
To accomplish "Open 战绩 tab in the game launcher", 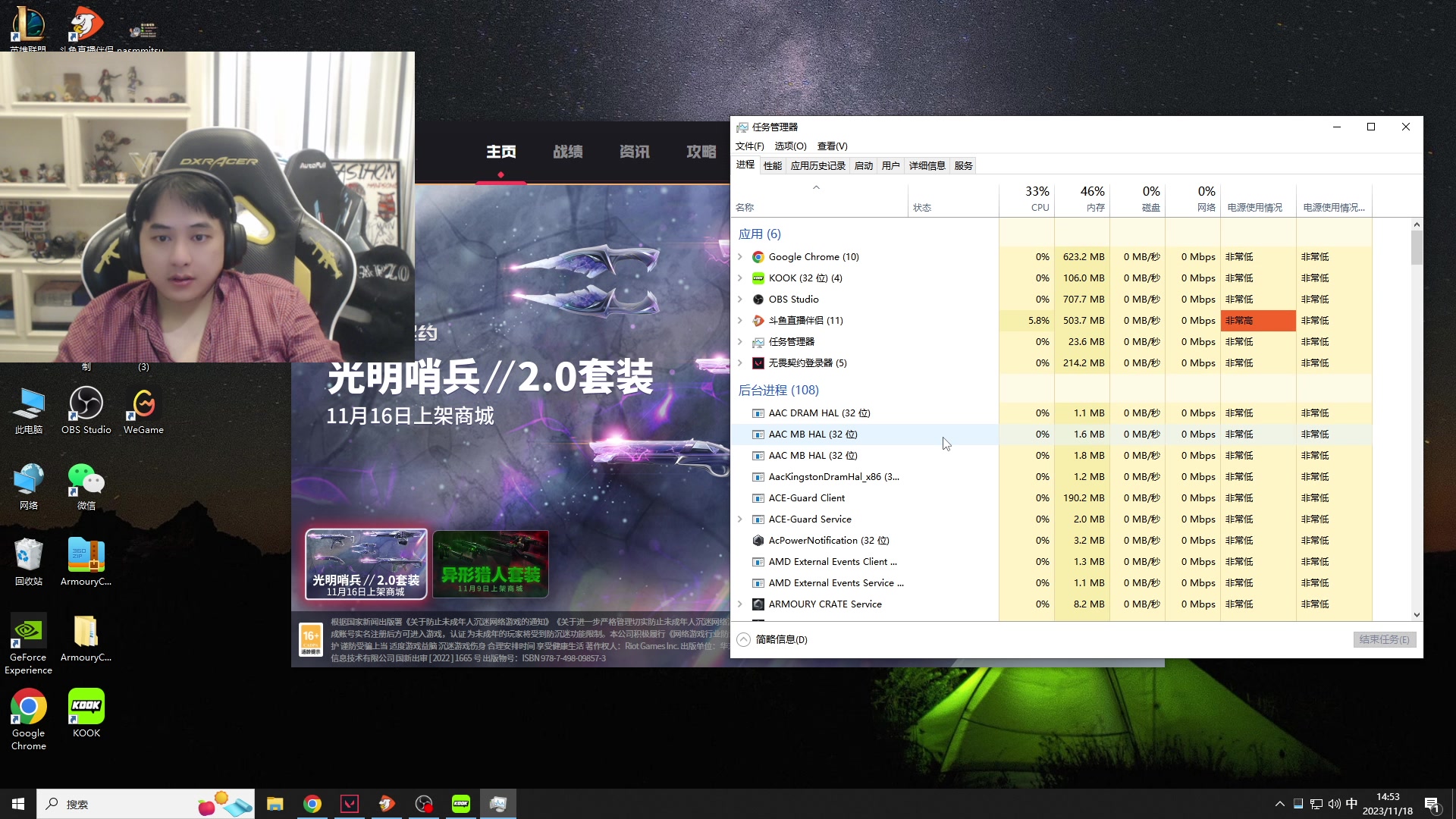I will [x=567, y=152].
